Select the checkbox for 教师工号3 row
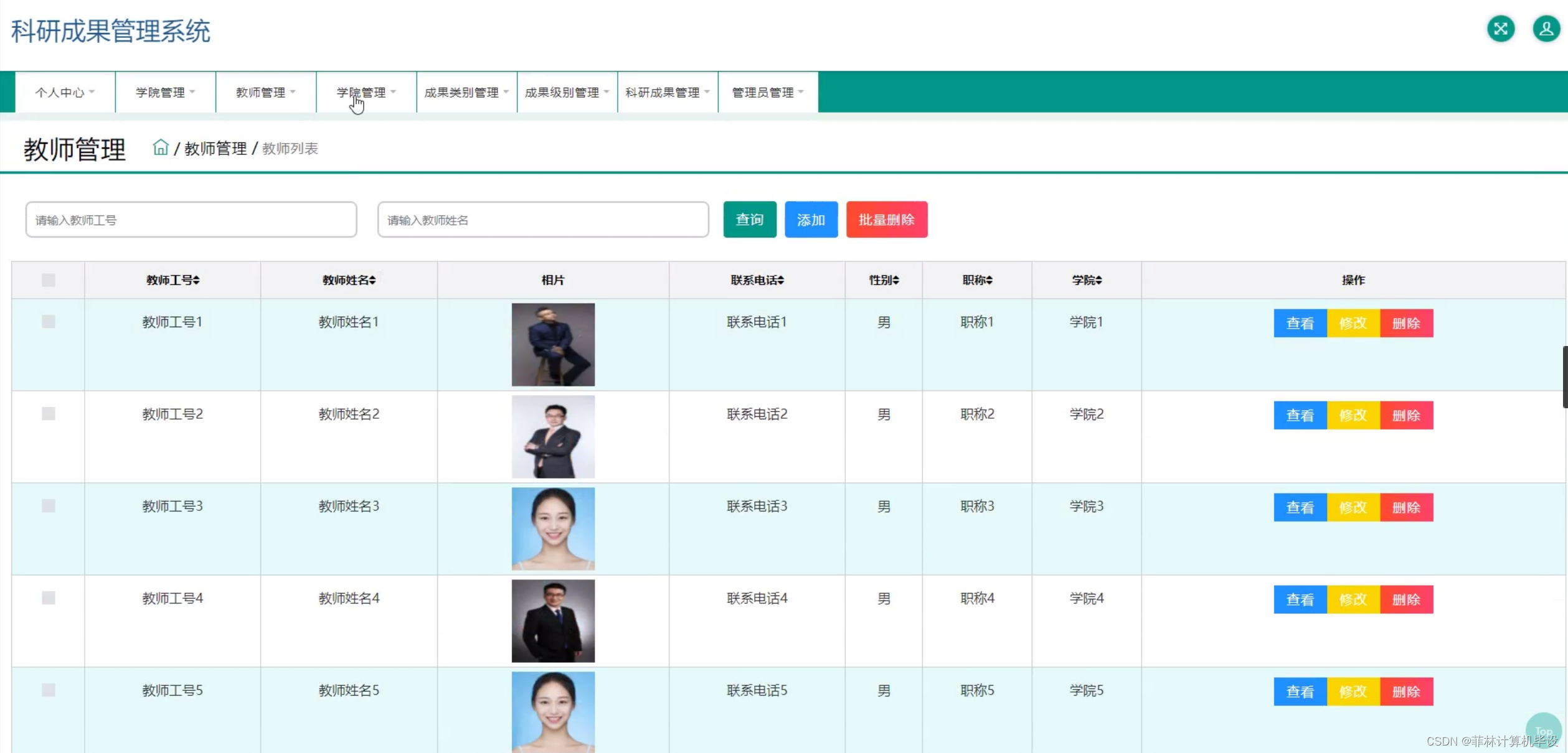The image size is (1568, 753). tap(49, 506)
